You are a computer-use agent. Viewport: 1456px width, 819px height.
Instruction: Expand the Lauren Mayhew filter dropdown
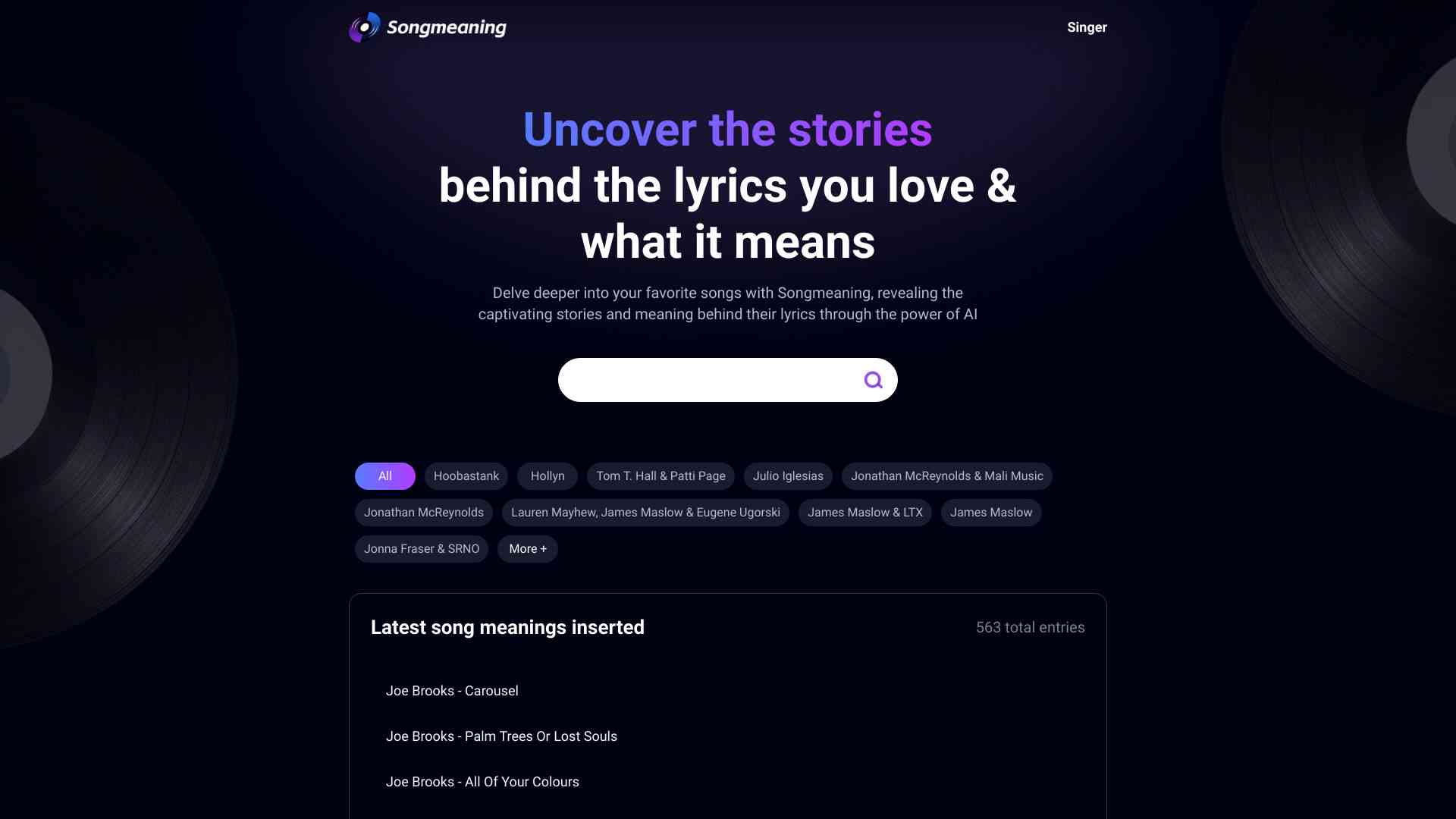point(645,512)
